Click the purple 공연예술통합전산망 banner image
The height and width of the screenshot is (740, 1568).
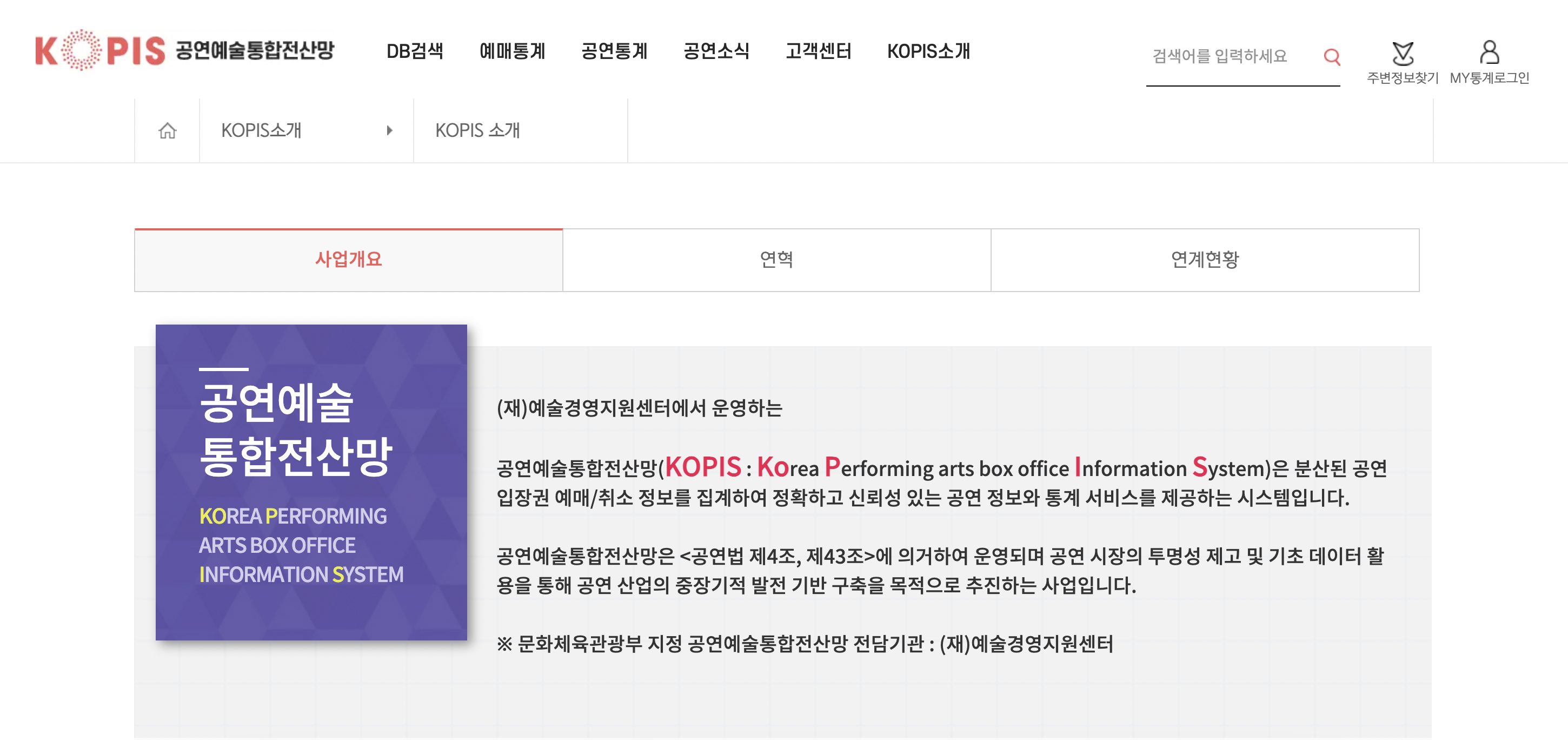[311, 482]
